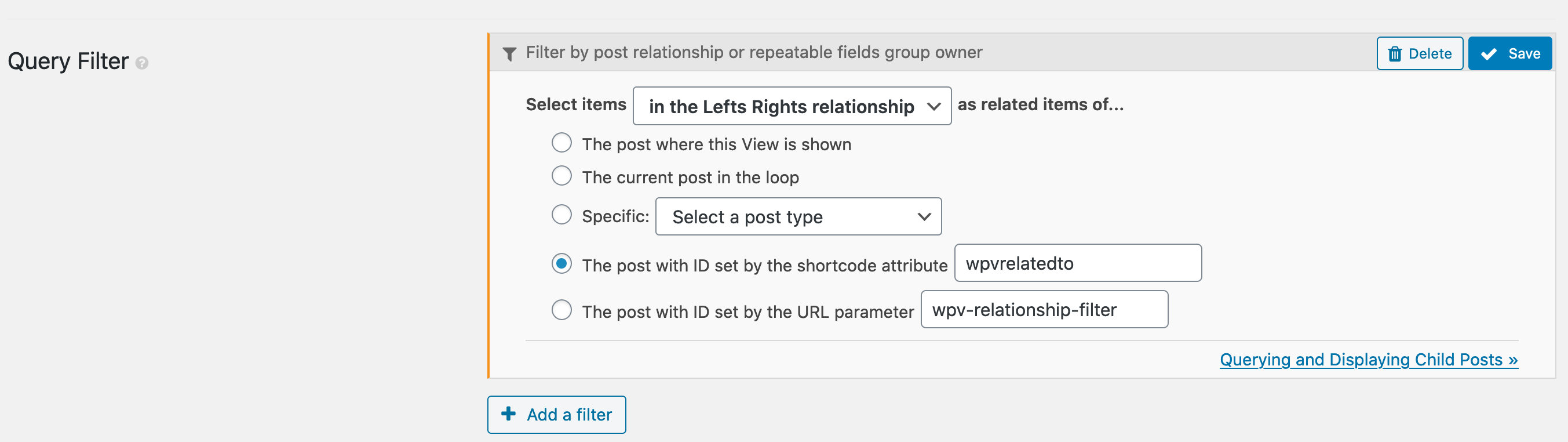
Task: Add a filter to the query
Action: click(556, 415)
